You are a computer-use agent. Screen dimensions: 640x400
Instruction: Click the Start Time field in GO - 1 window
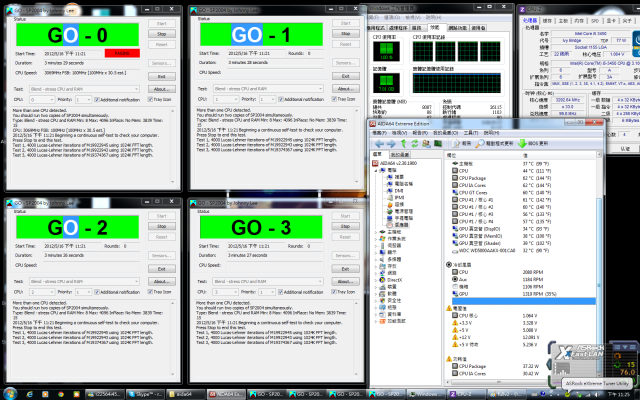coord(256,53)
